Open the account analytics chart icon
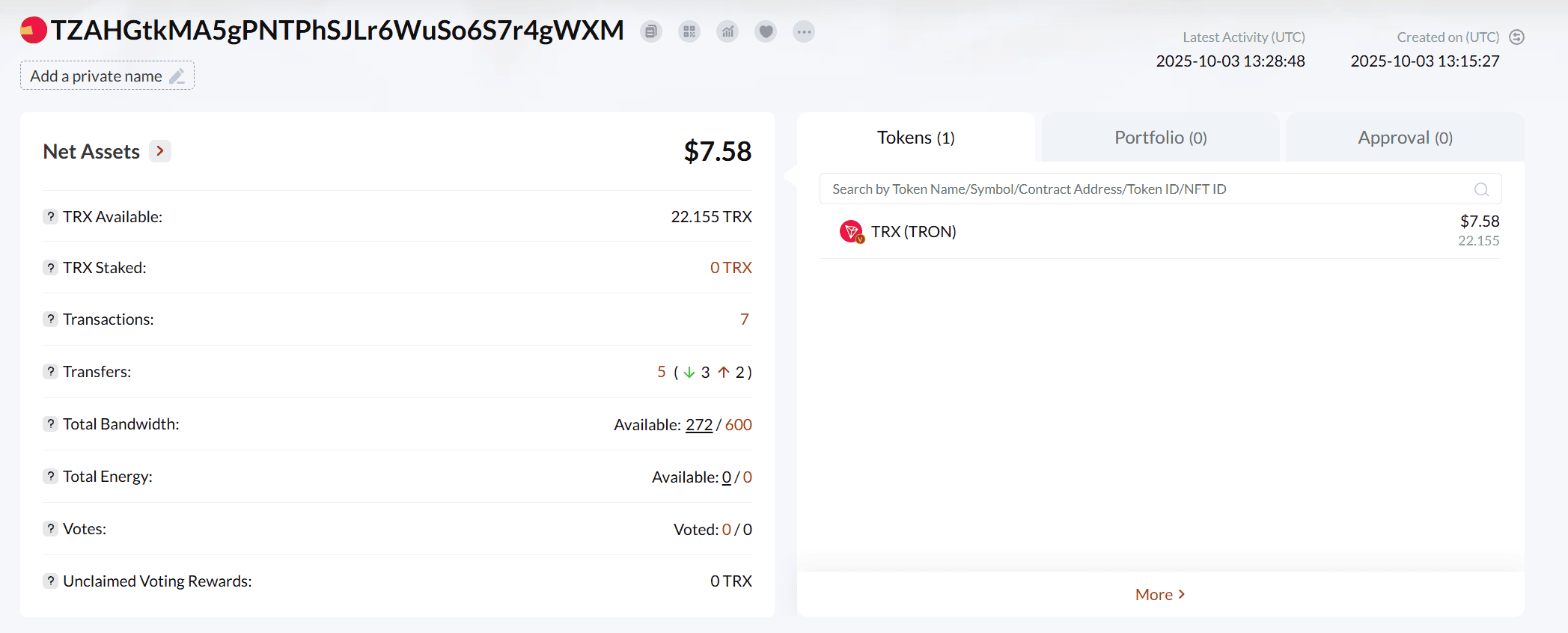Screen dimensions: 1568x633 727,31
